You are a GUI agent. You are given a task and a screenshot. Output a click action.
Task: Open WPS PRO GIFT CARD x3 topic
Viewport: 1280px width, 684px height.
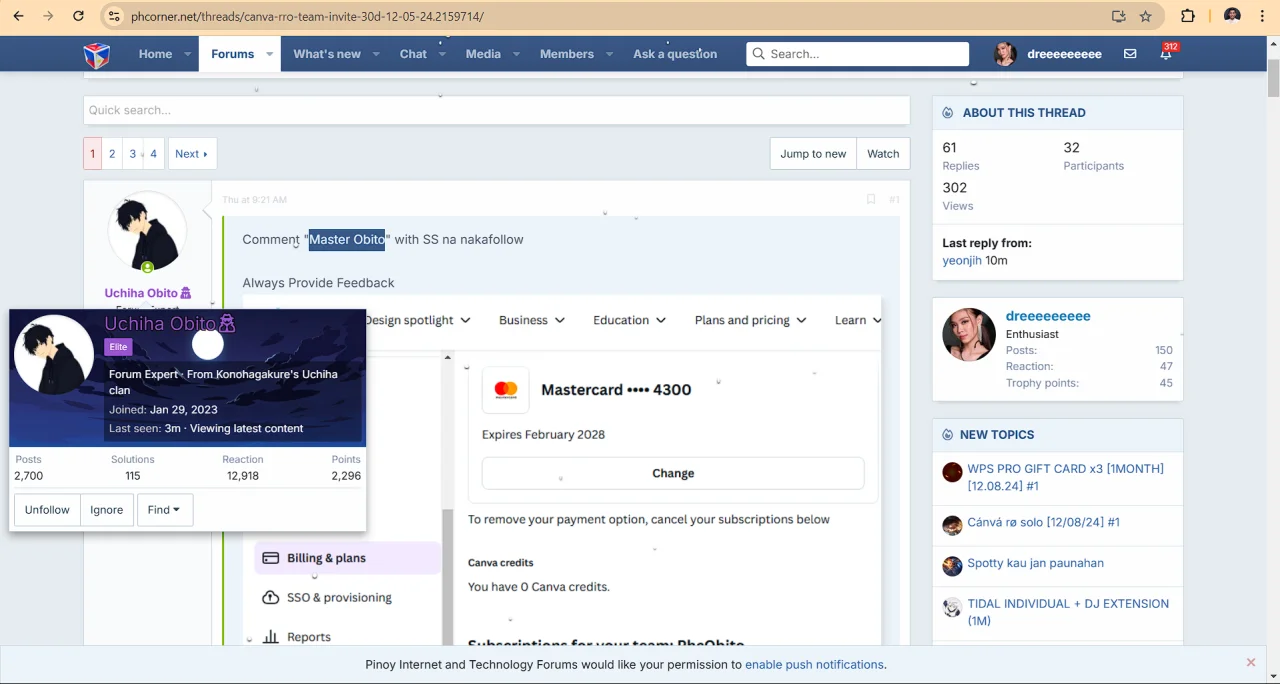tap(1065, 477)
